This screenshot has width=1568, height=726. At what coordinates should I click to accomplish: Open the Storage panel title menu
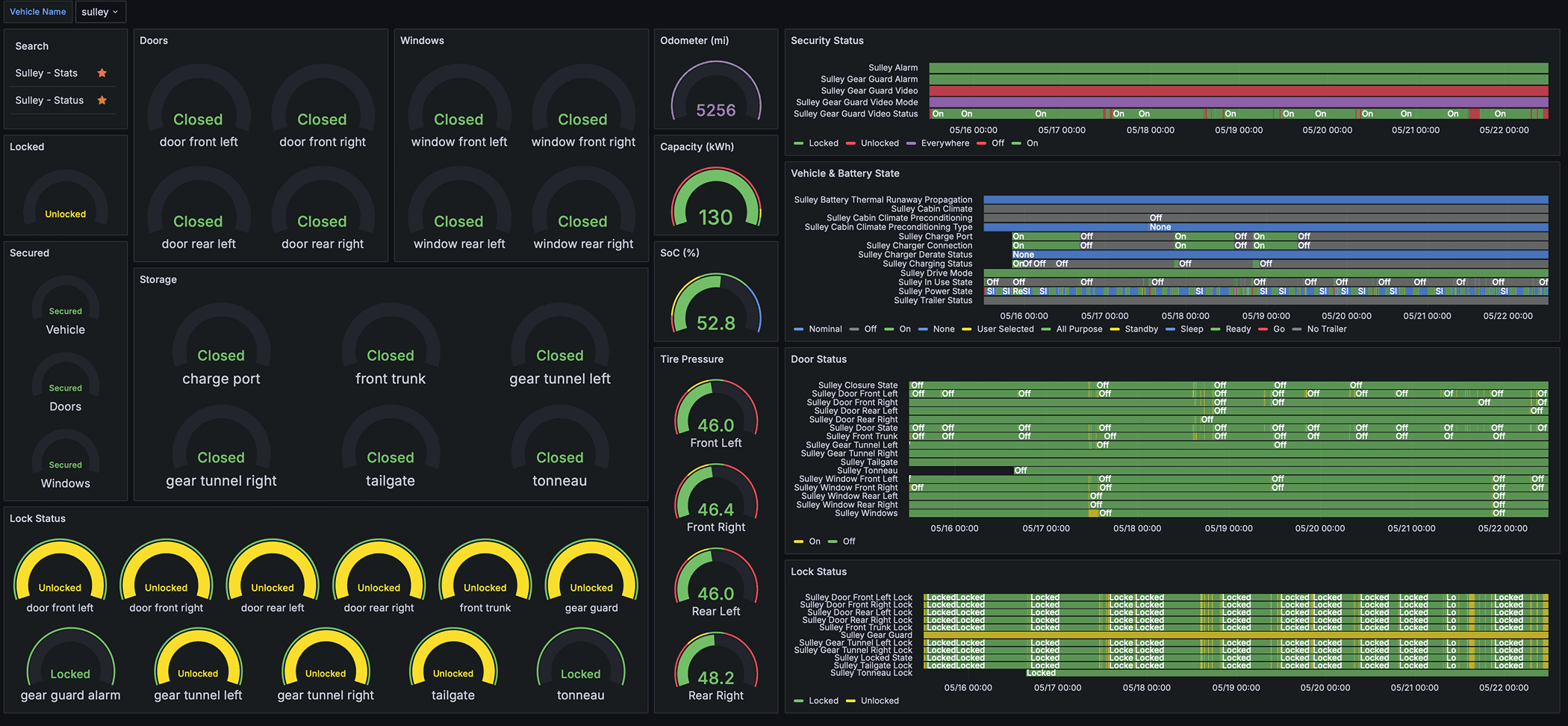pyautogui.click(x=158, y=279)
